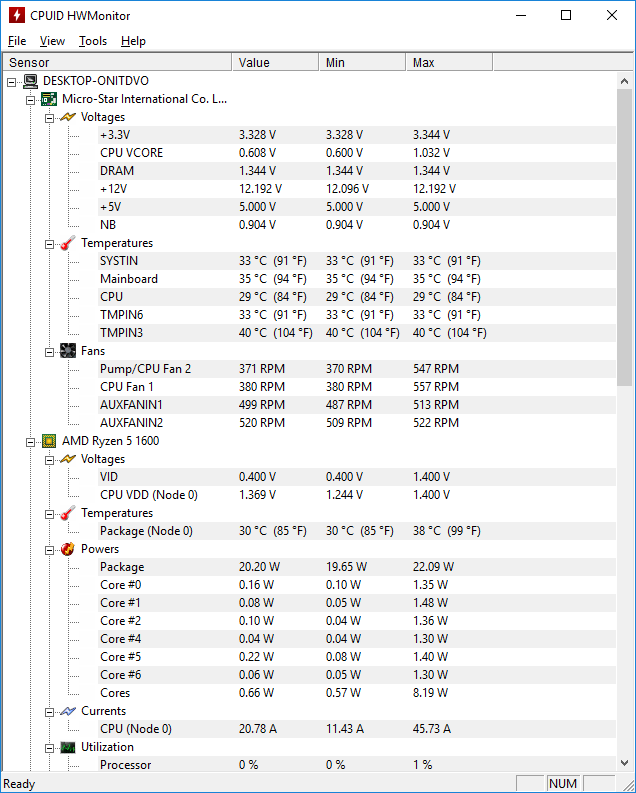Collapse the Currents group
The image size is (636, 793).
tap(49, 712)
